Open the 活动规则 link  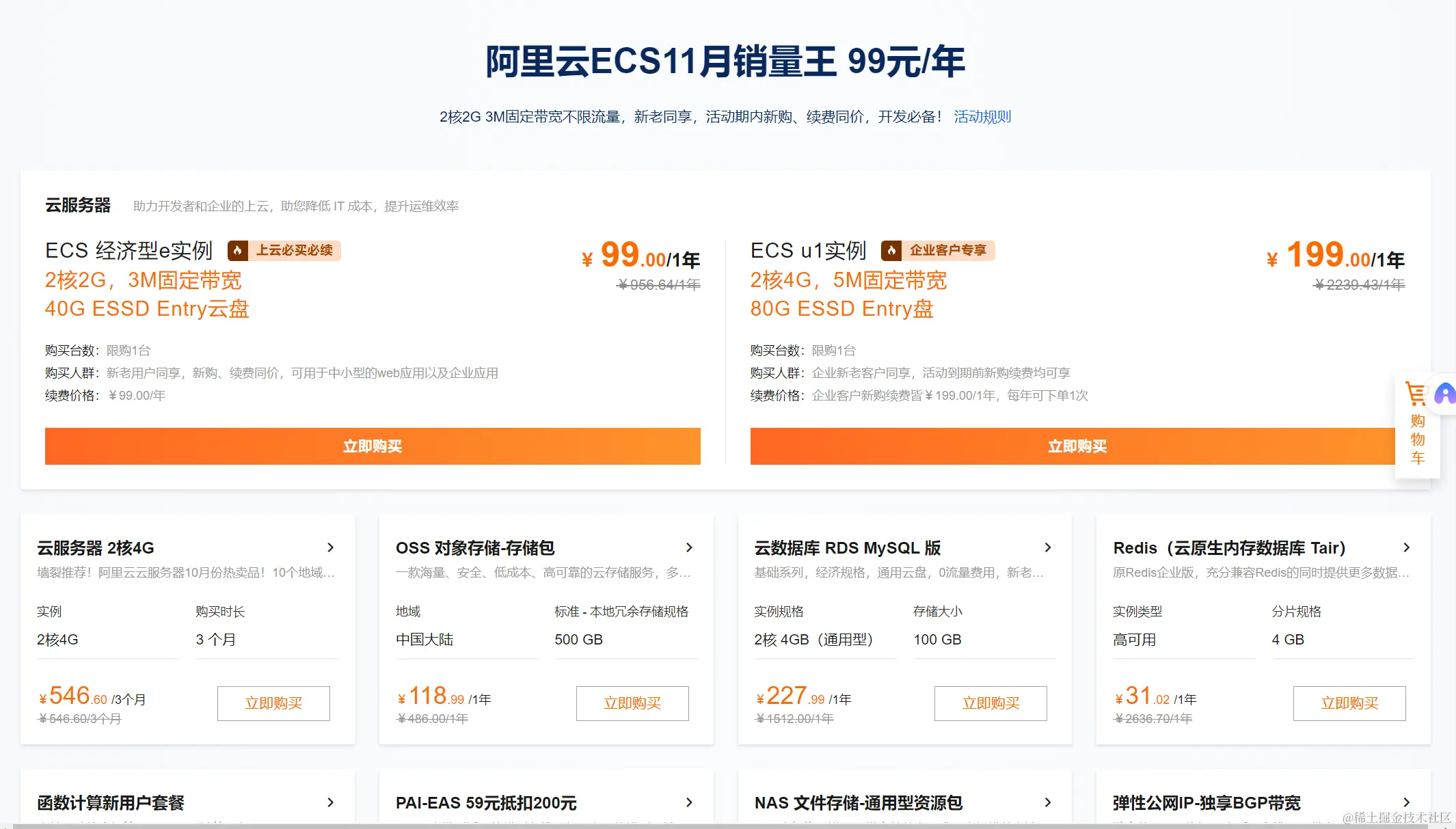click(x=982, y=117)
